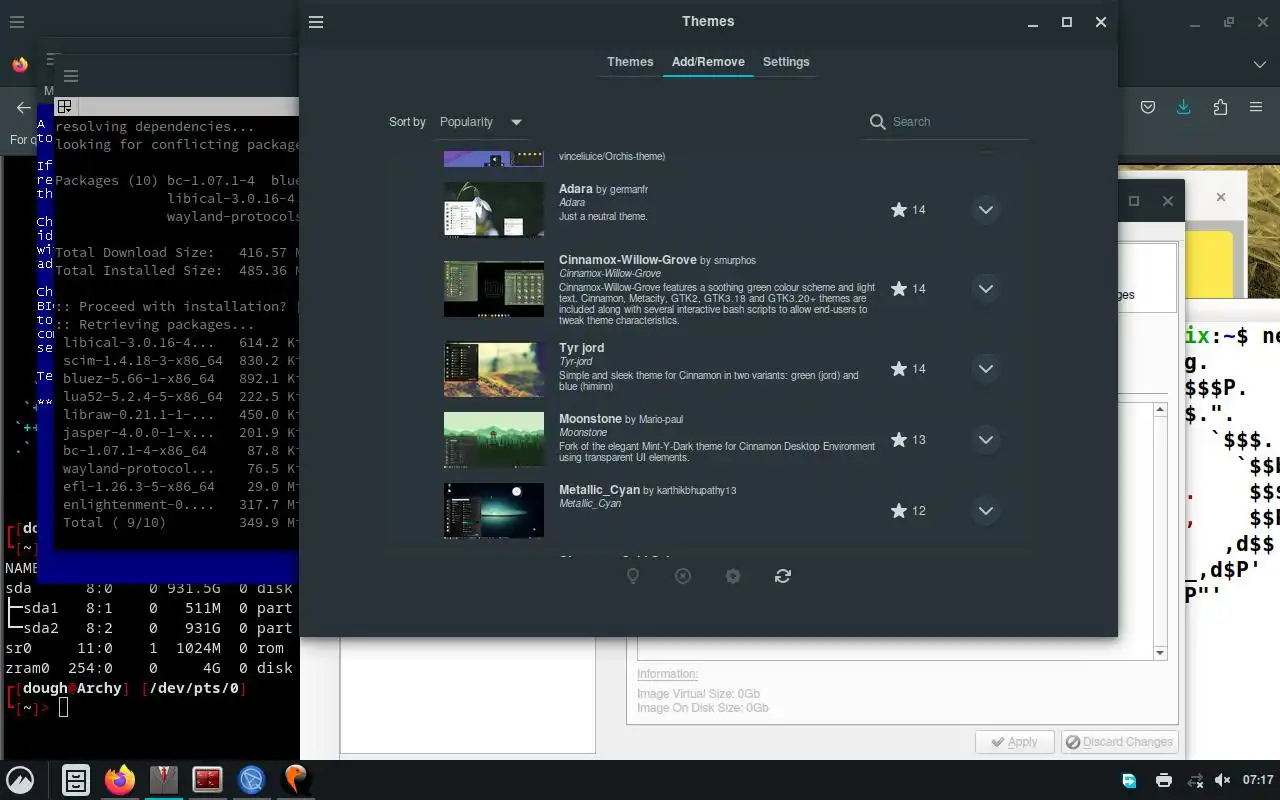
Task: Click the suit-and-tie app in taskbar
Action: [164, 780]
